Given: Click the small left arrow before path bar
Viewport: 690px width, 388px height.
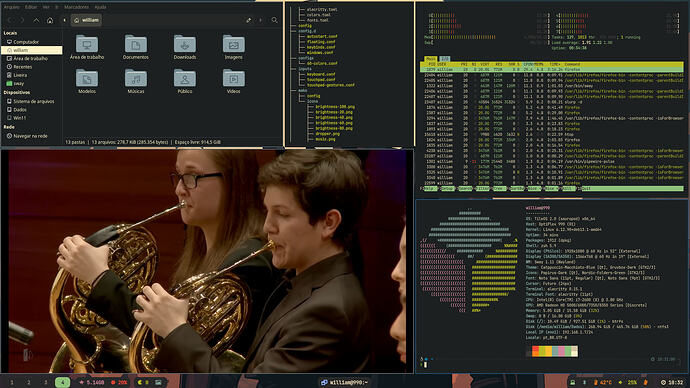Looking at the screenshot, I should pyautogui.click(x=64, y=20).
